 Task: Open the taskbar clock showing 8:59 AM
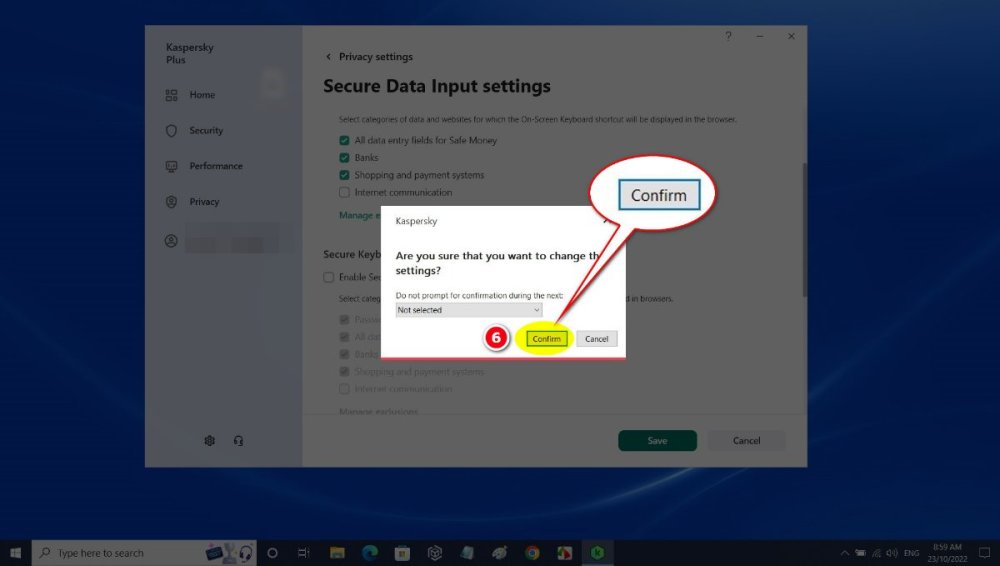947,553
